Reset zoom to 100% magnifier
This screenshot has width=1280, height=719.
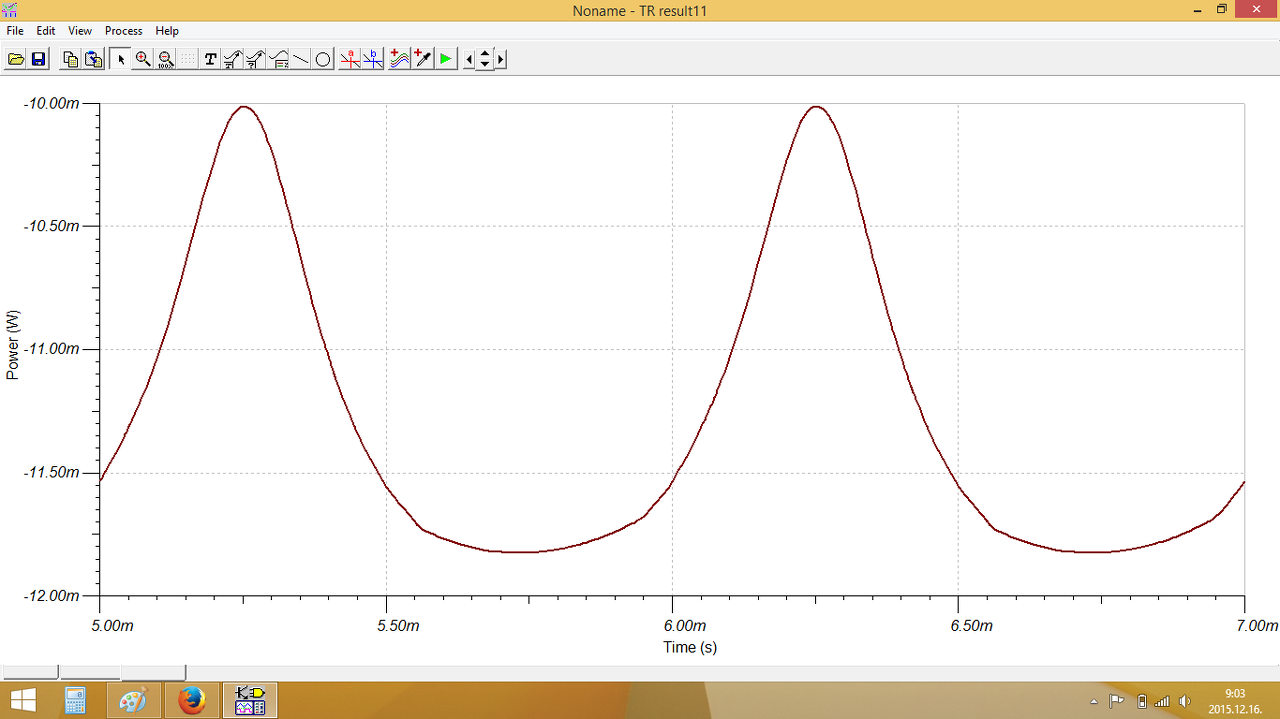pos(166,59)
